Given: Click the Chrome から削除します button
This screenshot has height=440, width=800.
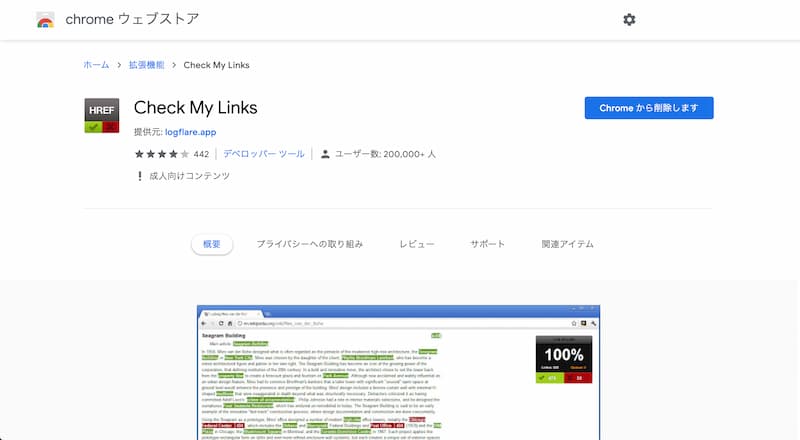Looking at the screenshot, I should pos(649,108).
